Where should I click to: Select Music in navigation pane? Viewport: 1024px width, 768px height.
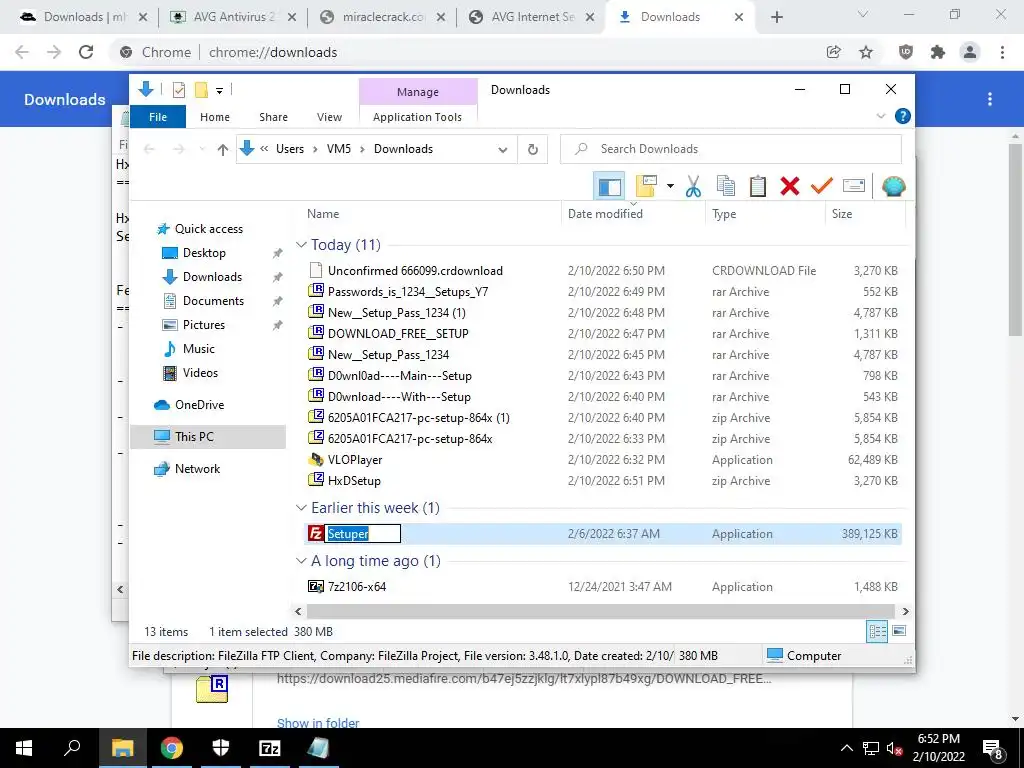199,349
